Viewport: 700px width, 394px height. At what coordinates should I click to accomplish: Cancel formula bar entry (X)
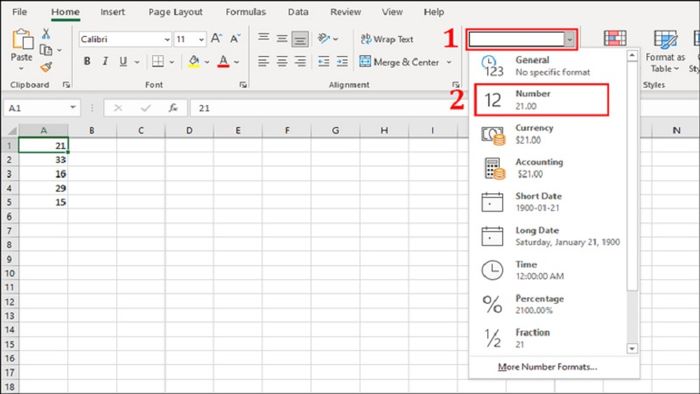pyautogui.click(x=118, y=108)
